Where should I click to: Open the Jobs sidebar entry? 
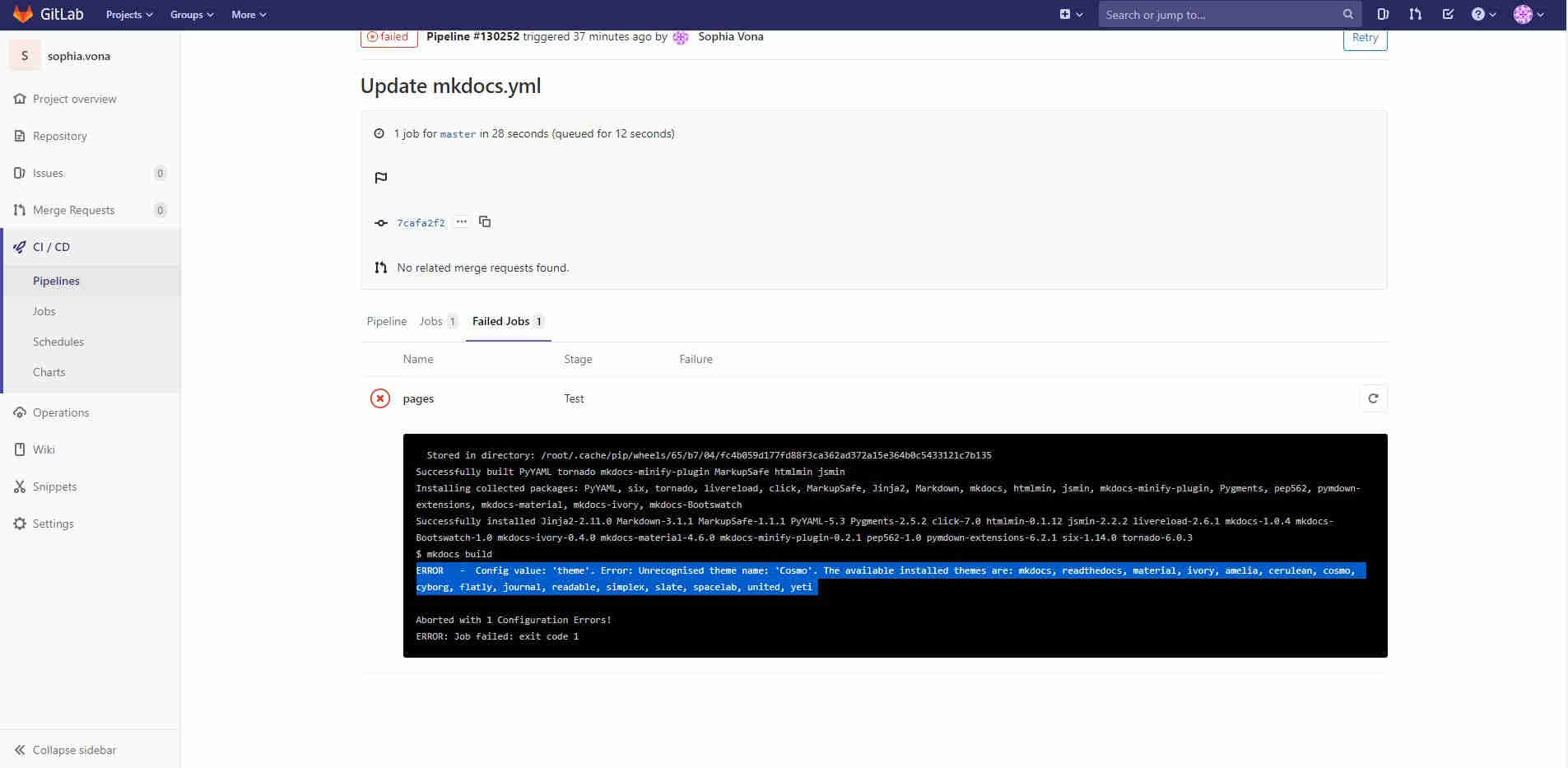[44, 311]
